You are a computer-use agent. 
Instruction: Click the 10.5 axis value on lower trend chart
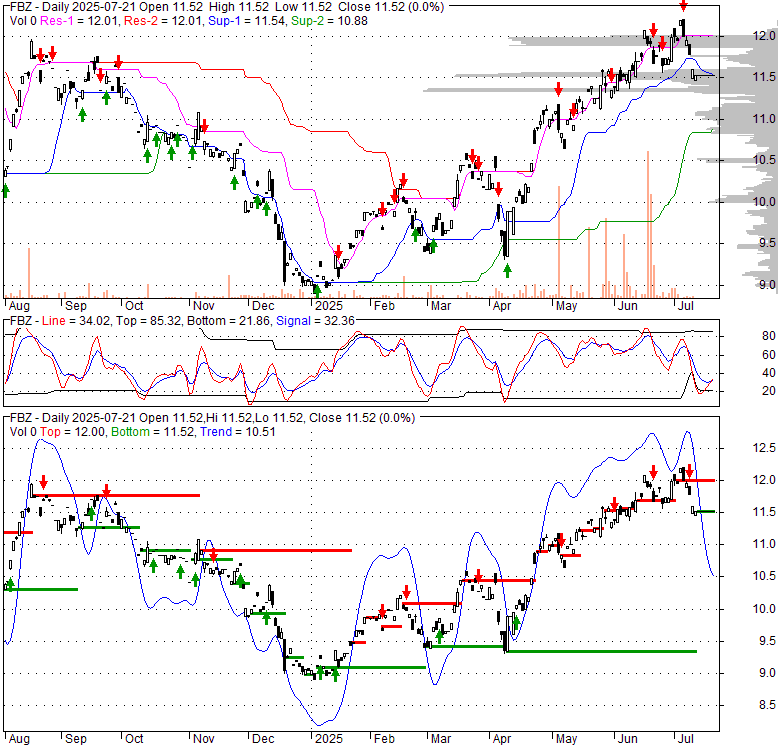click(x=764, y=576)
